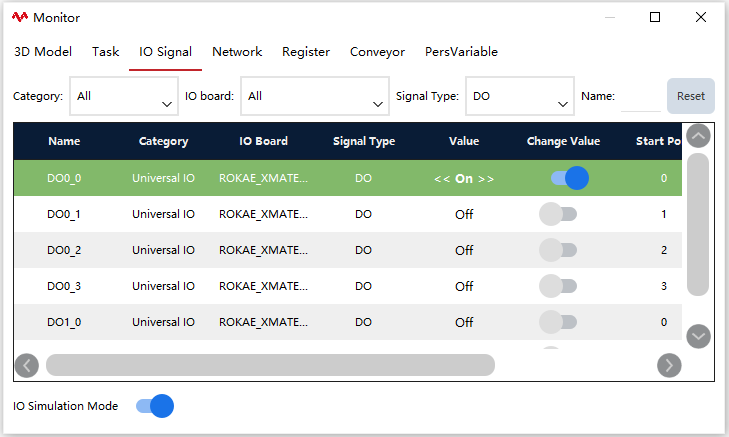This screenshot has height=437, width=729.
Task: Turn on the DO0_1 change value switch
Action: pyautogui.click(x=558, y=214)
